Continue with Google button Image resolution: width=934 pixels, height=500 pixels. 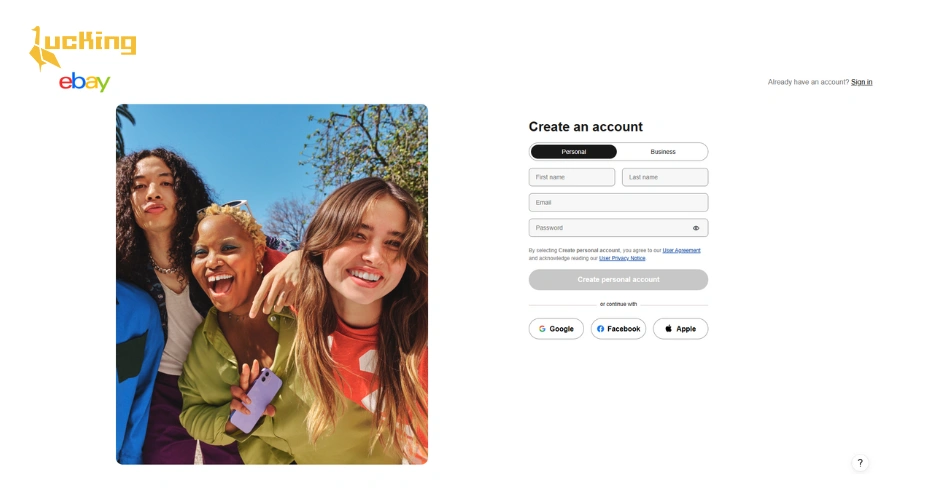coord(556,329)
